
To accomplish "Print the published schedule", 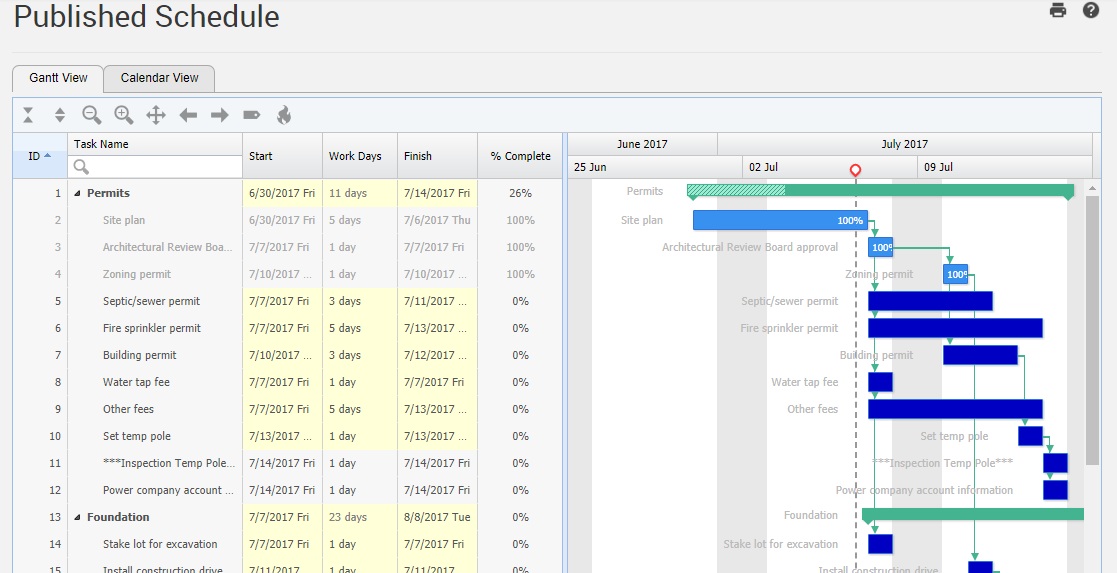I will click(x=1058, y=11).
